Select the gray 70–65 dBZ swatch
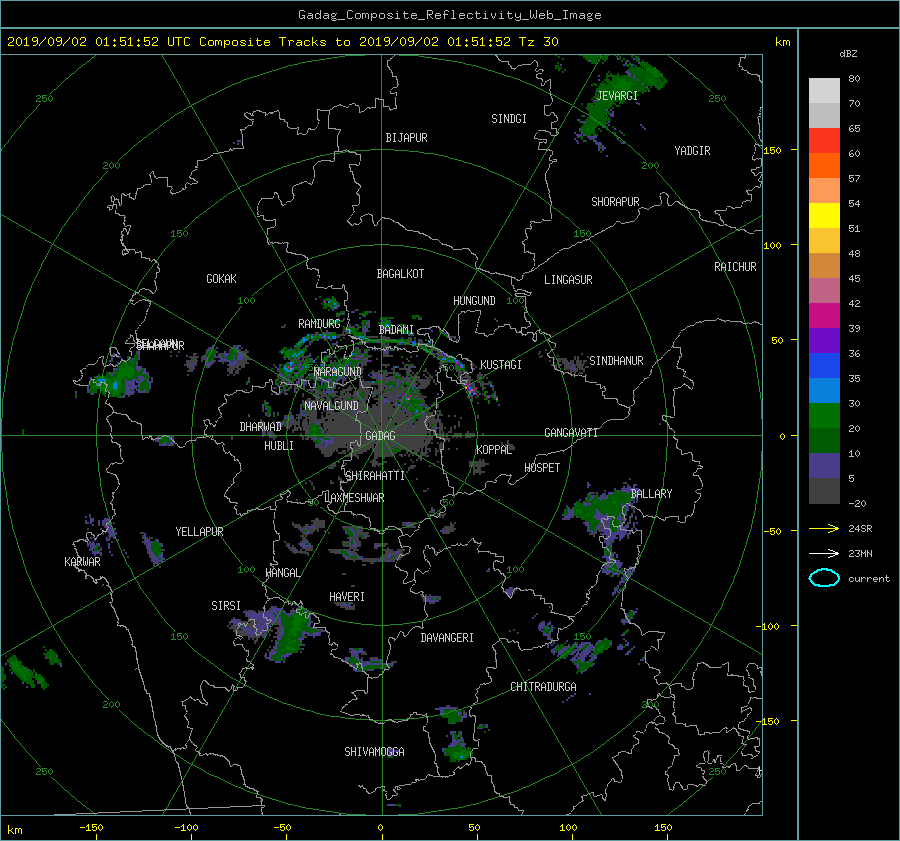900x841 pixels. pyautogui.click(x=824, y=116)
